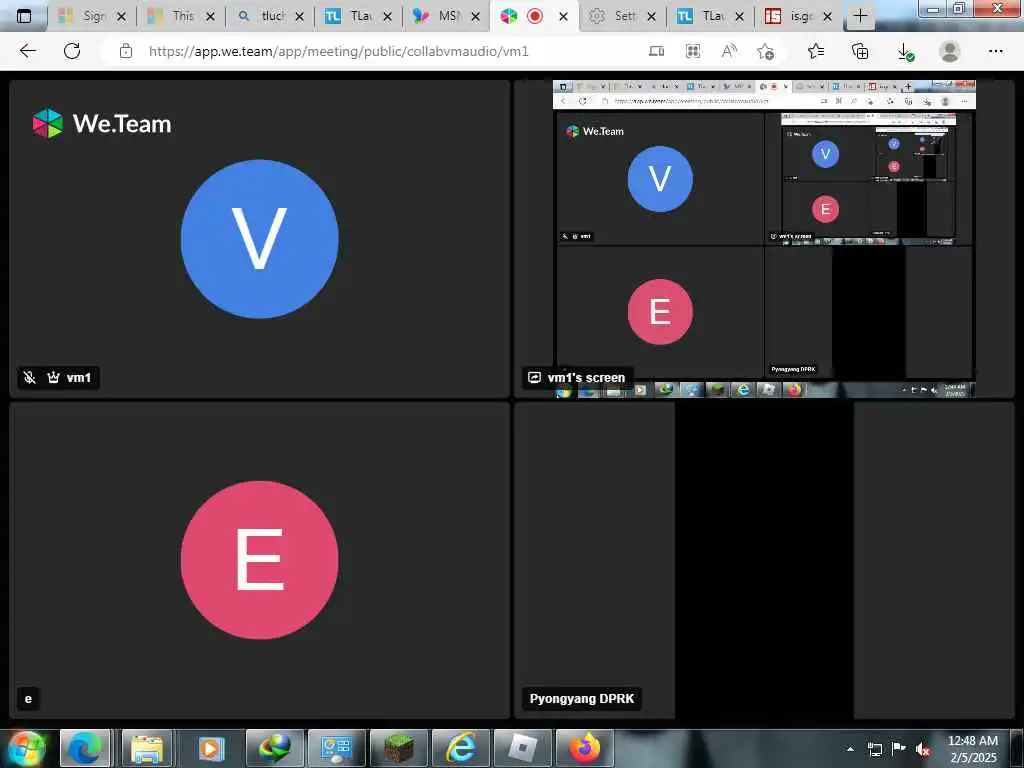The height and width of the screenshot is (768, 1024).
Task: Open the browser profile avatar
Action: 950,51
